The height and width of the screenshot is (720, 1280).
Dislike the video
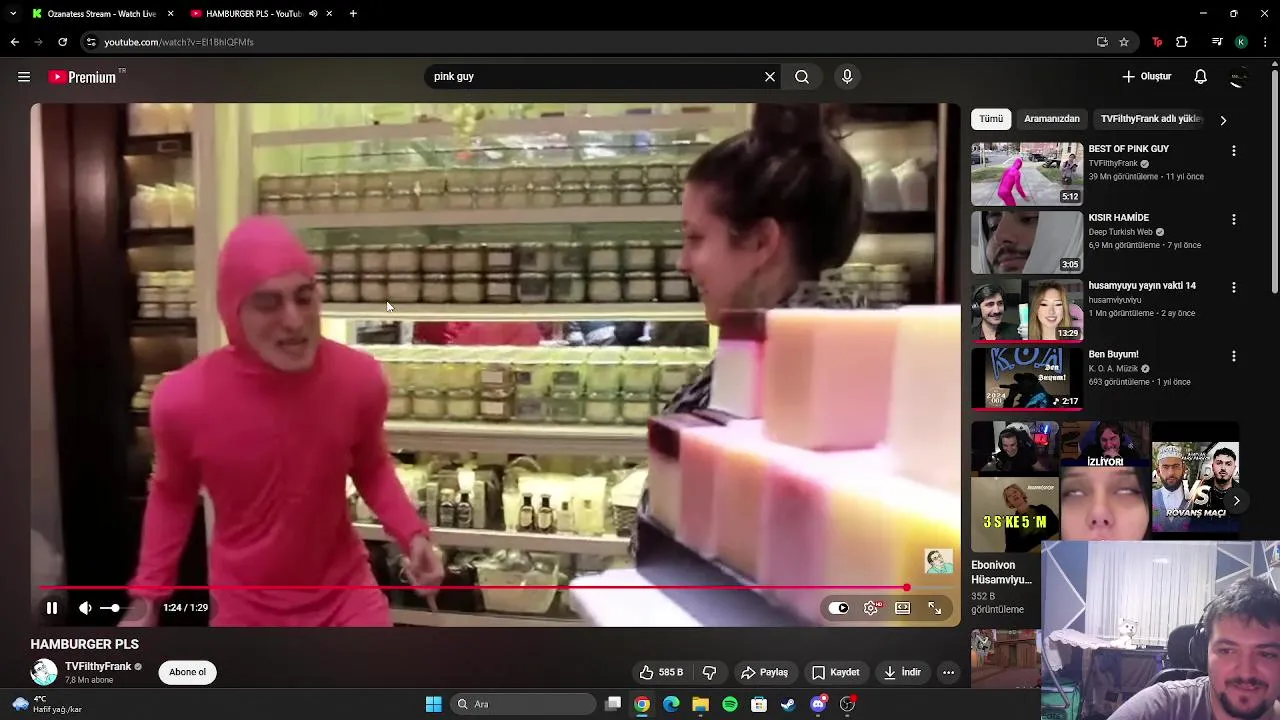click(x=710, y=672)
